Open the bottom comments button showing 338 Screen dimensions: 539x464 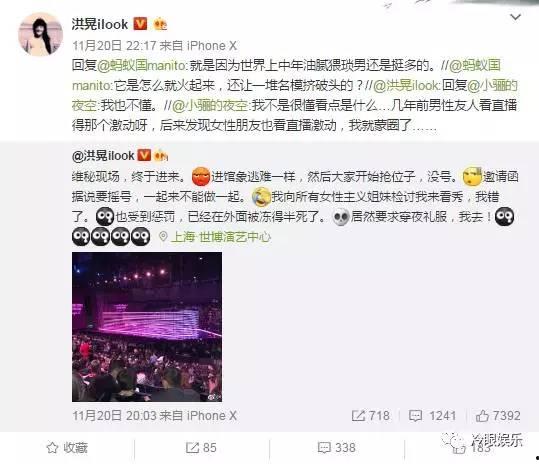pyautogui.click(x=336, y=448)
